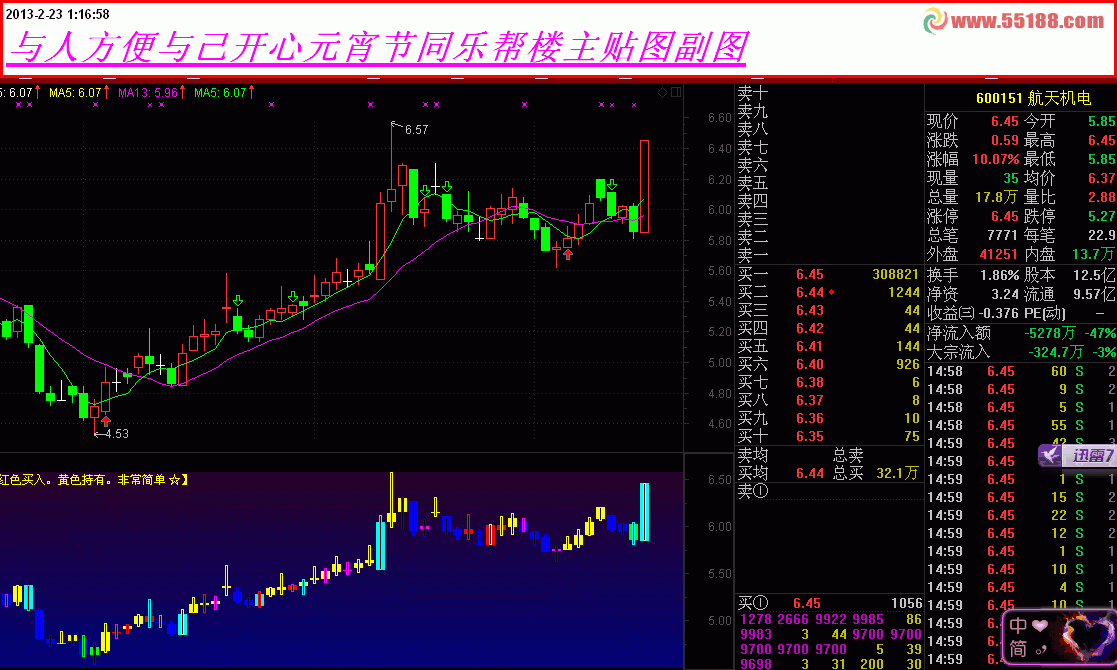
Task: Click the small heart icon in the input bar
Action: pyautogui.click(x=1039, y=626)
